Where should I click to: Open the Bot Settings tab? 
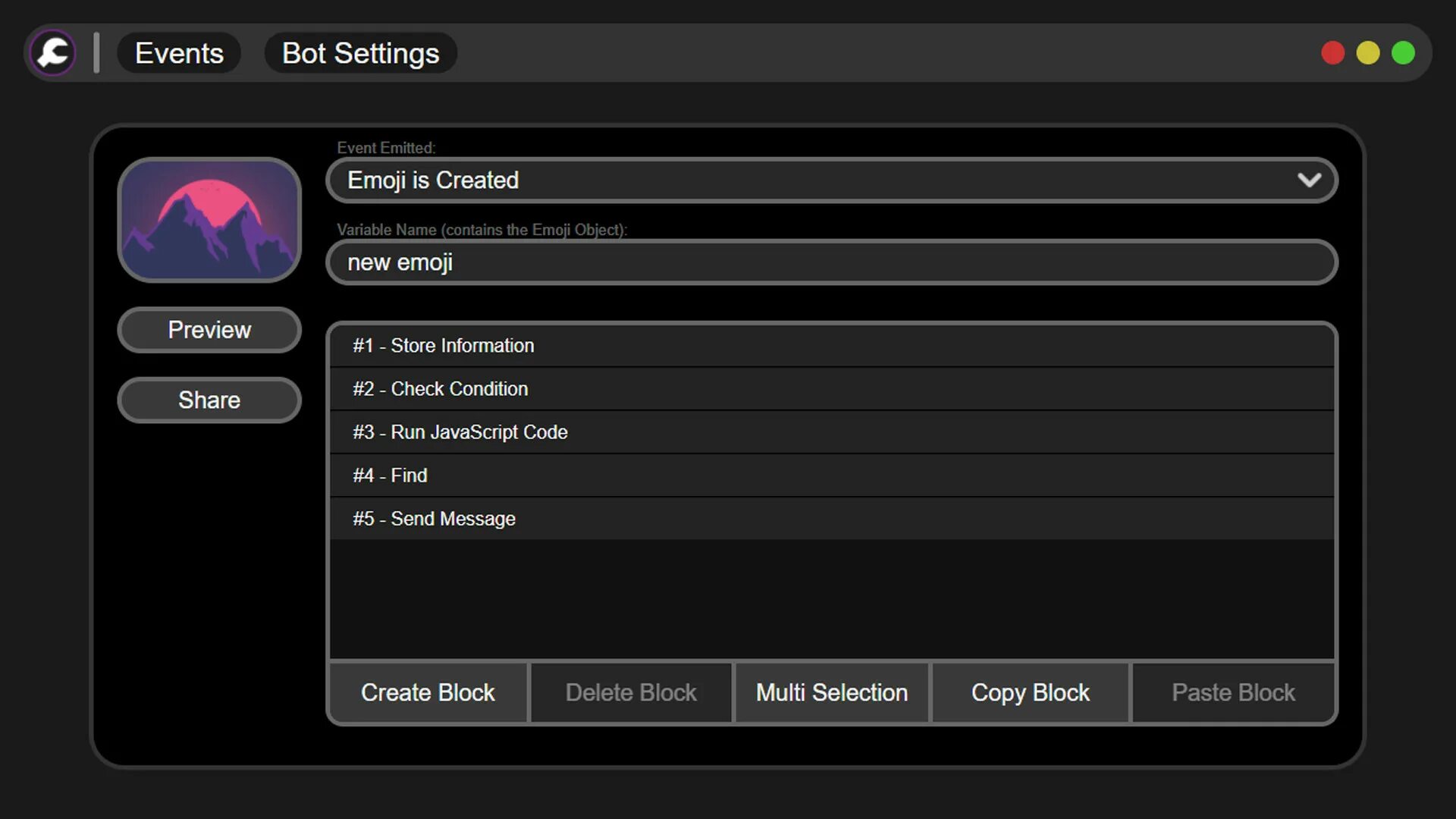[360, 53]
